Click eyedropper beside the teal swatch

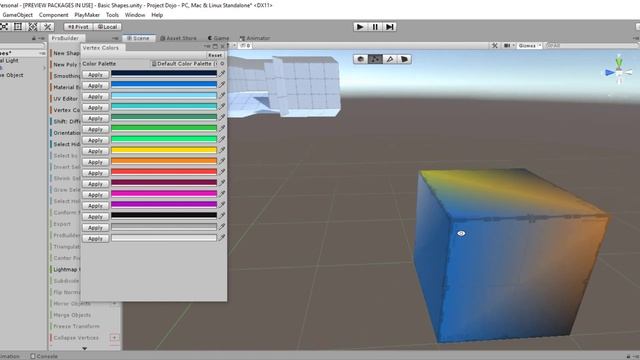click(222, 107)
